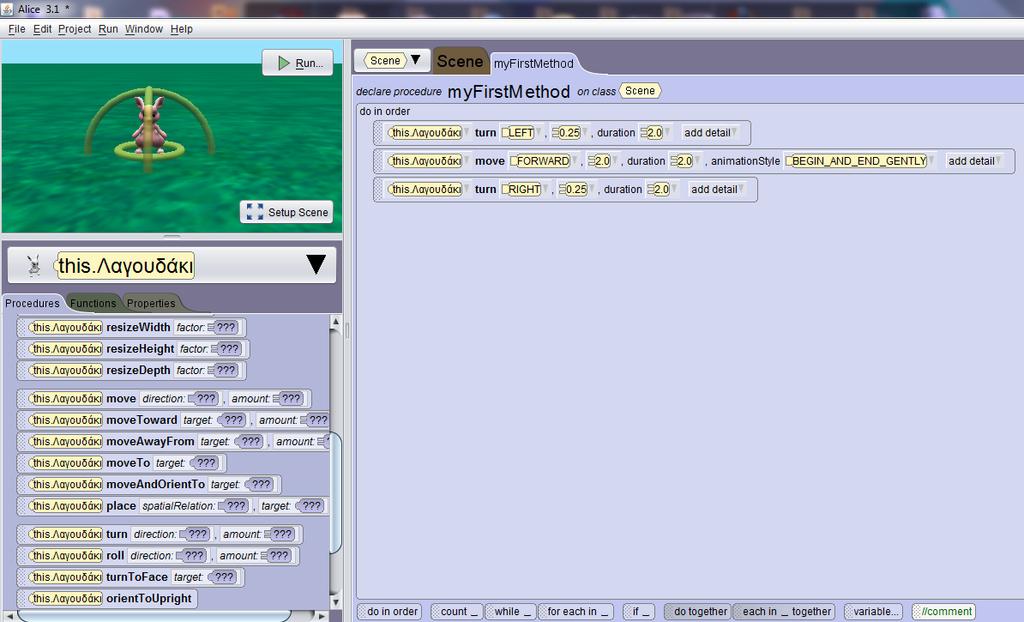Screen dimensions: 1024x622
Task: Select the do together block
Action: (x=697, y=612)
